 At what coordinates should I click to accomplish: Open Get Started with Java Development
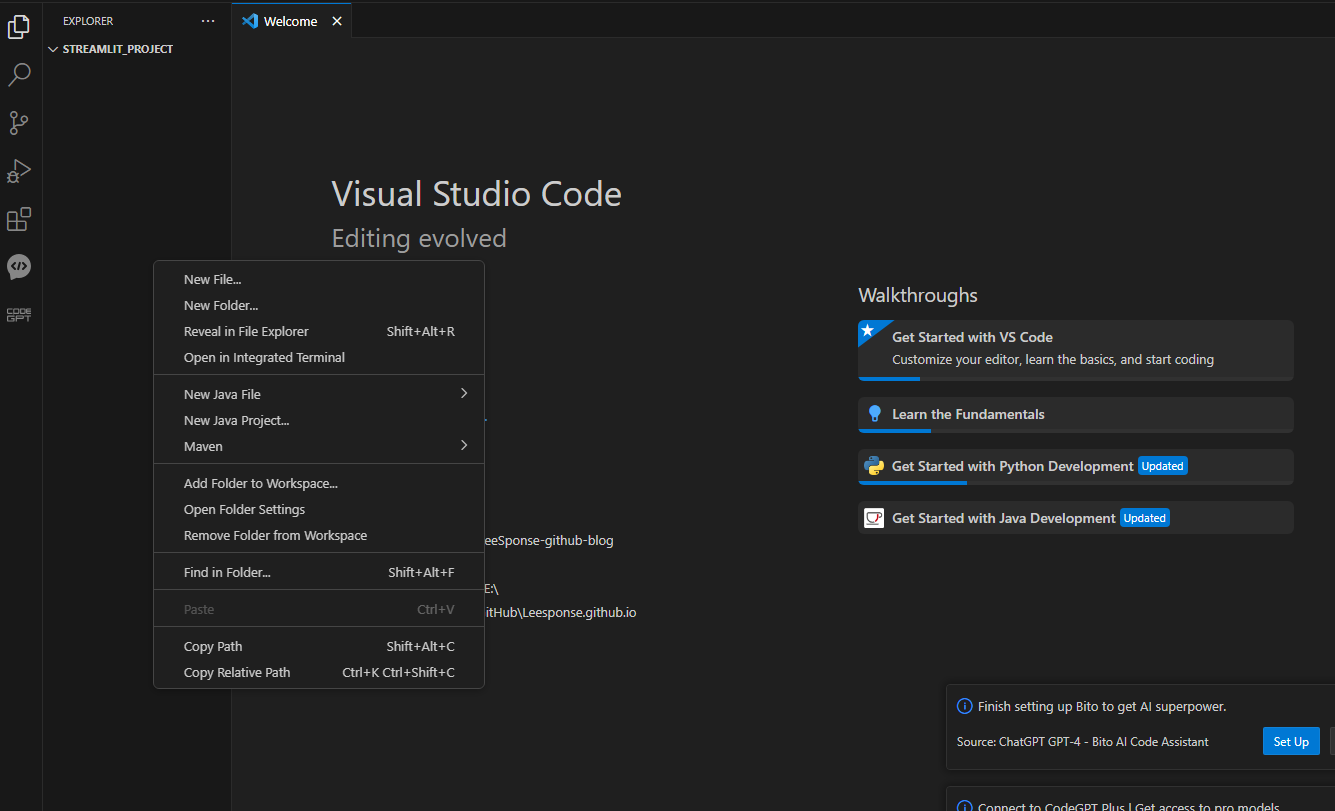[x=1076, y=518]
